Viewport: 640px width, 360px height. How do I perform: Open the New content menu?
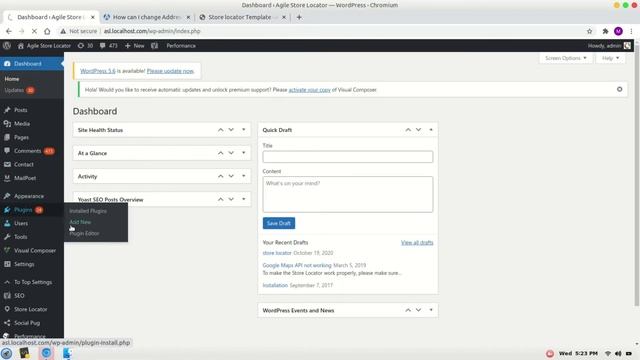(135, 46)
